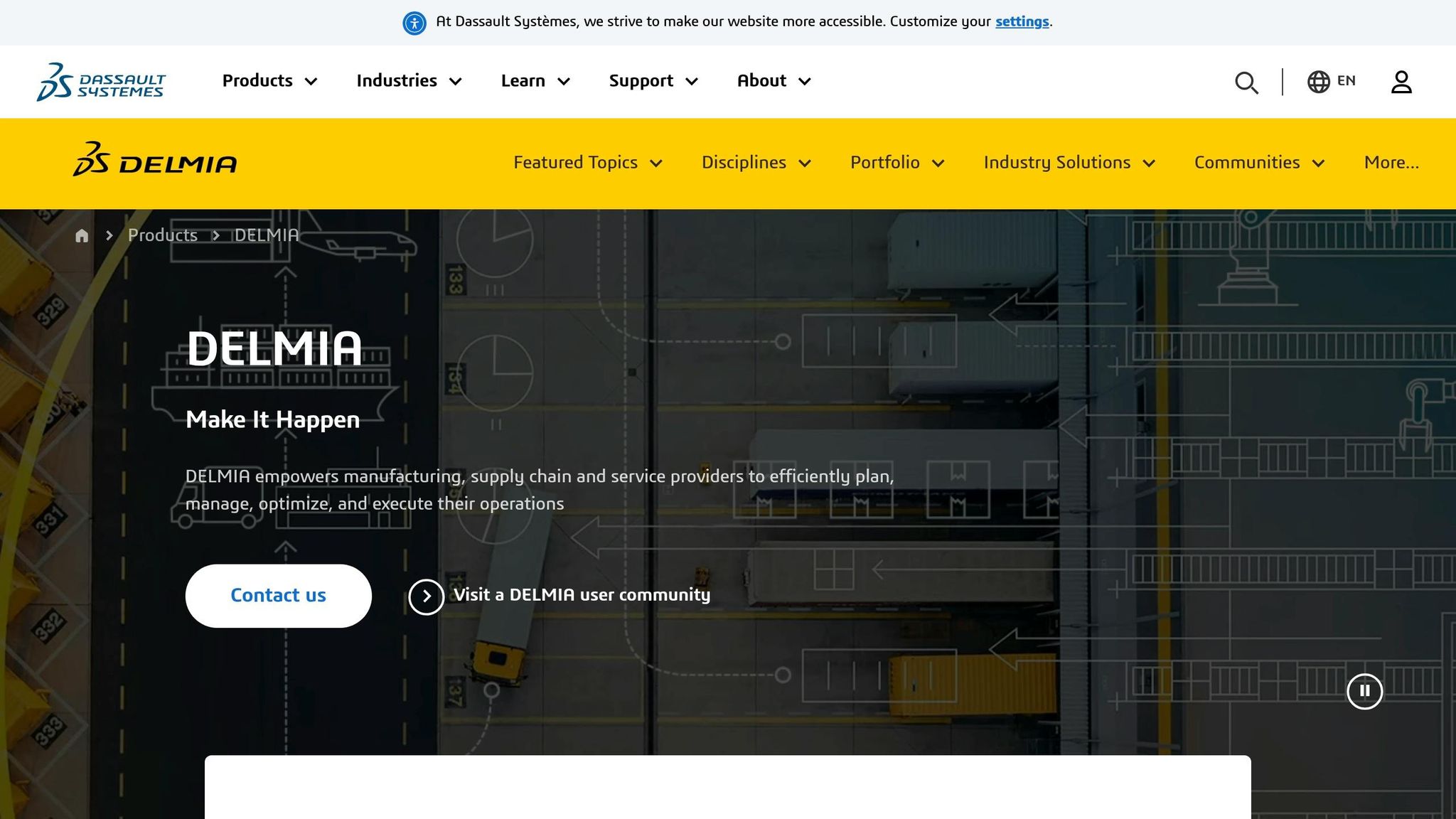Screen dimensions: 1456x819
Task: Click the Make It Happen tagline
Action: pyautogui.click(x=273, y=420)
